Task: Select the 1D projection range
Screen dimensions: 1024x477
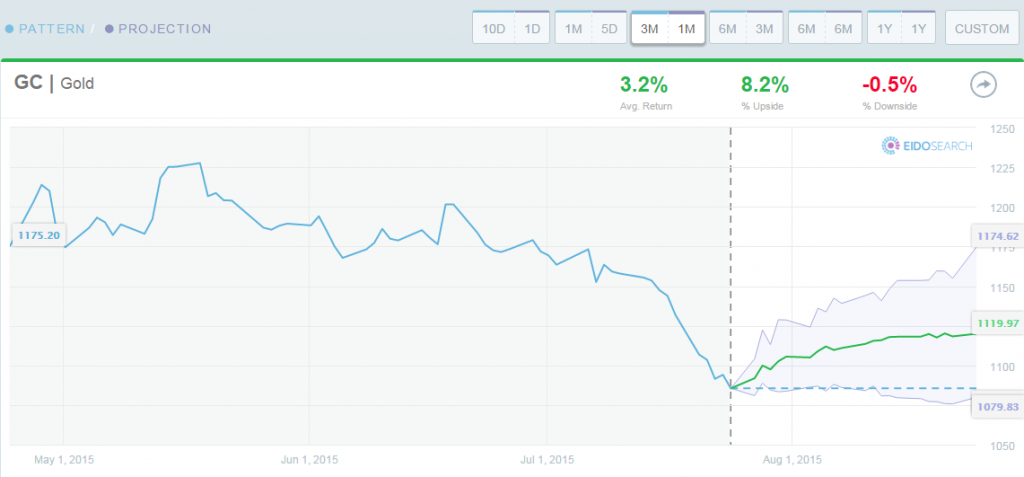Action: click(x=532, y=28)
